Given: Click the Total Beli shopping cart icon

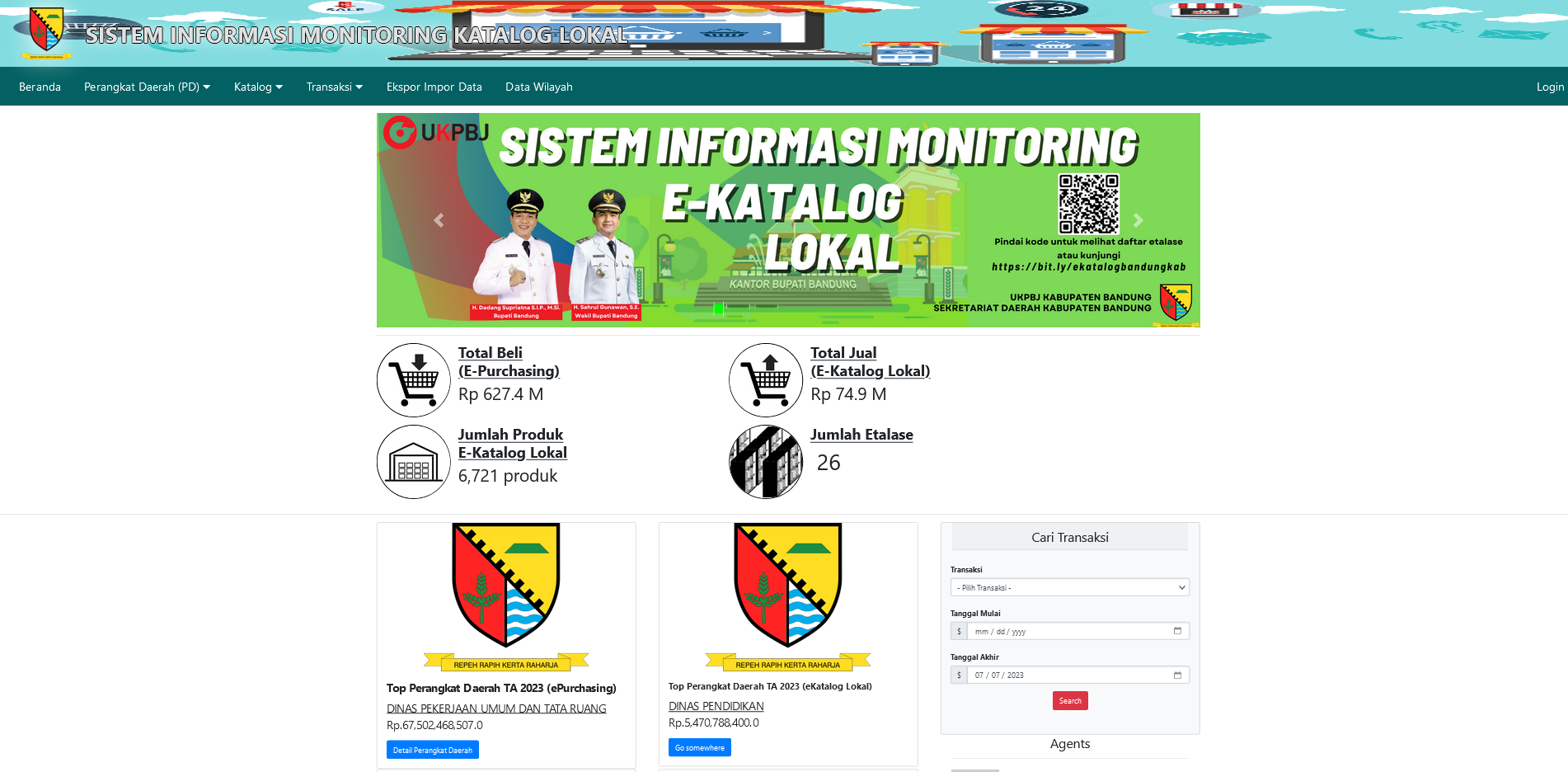Looking at the screenshot, I should tap(413, 380).
